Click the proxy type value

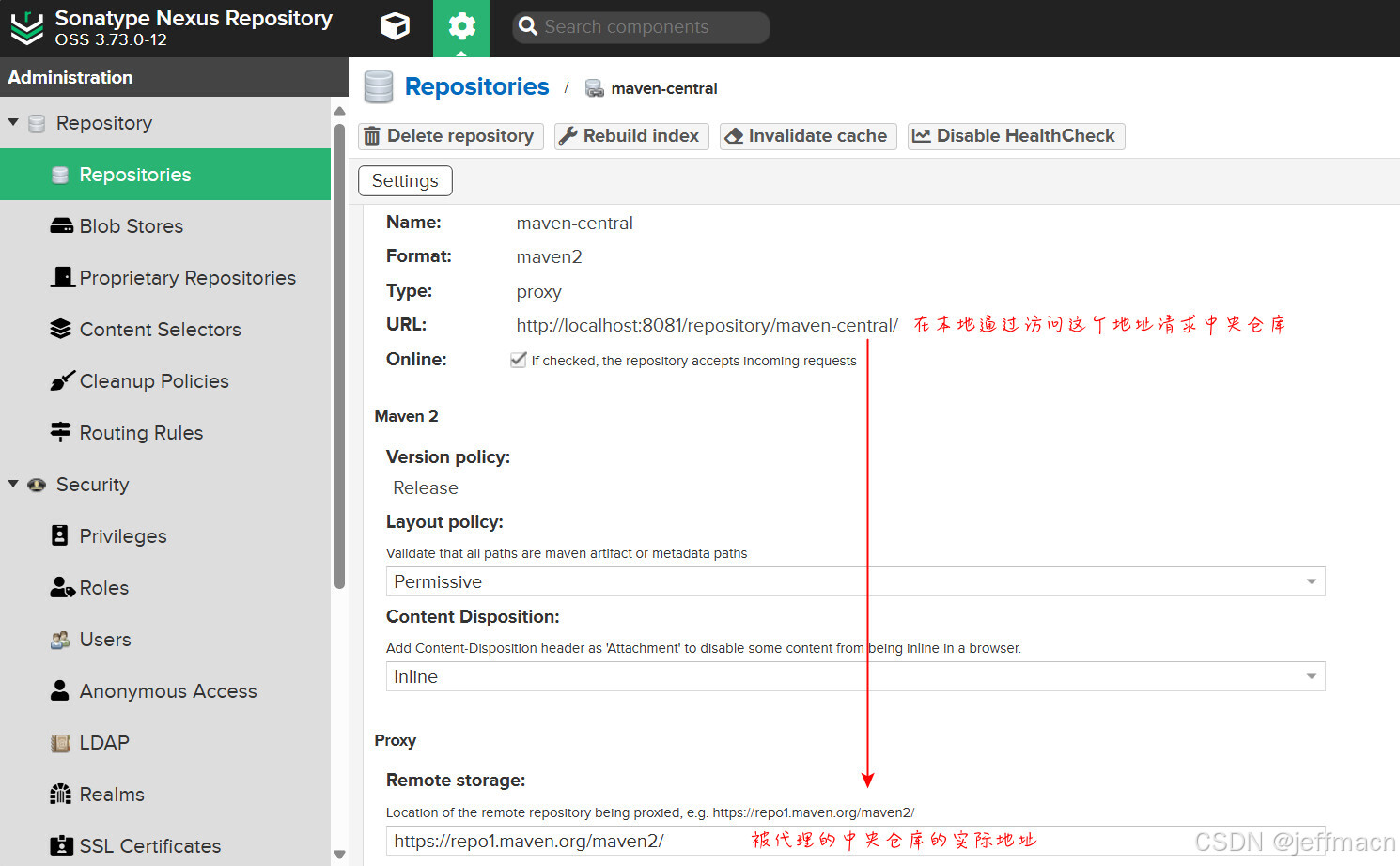point(539,291)
